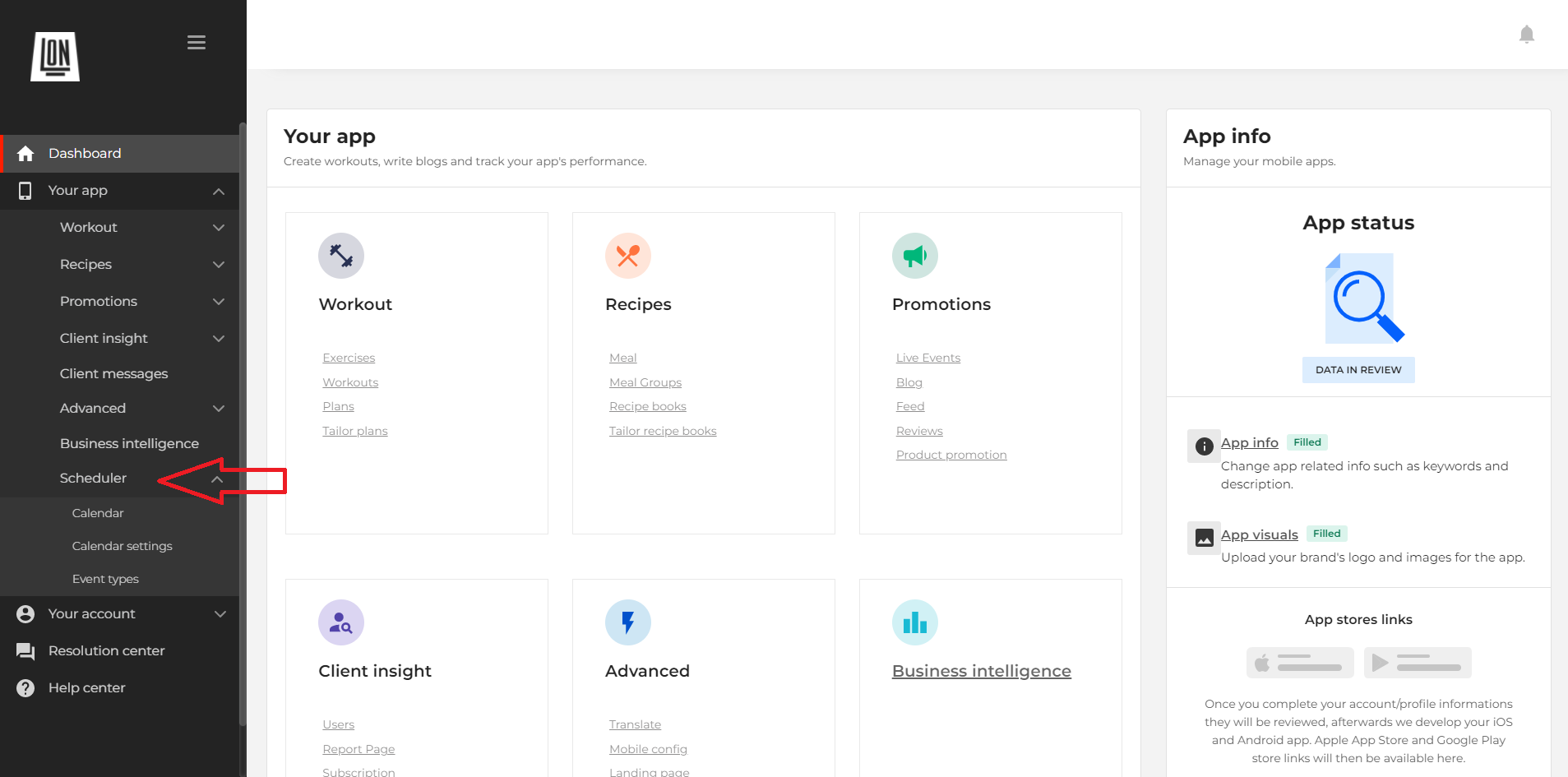
Task: Open the Tailor recipe books link
Action: tap(662, 430)
